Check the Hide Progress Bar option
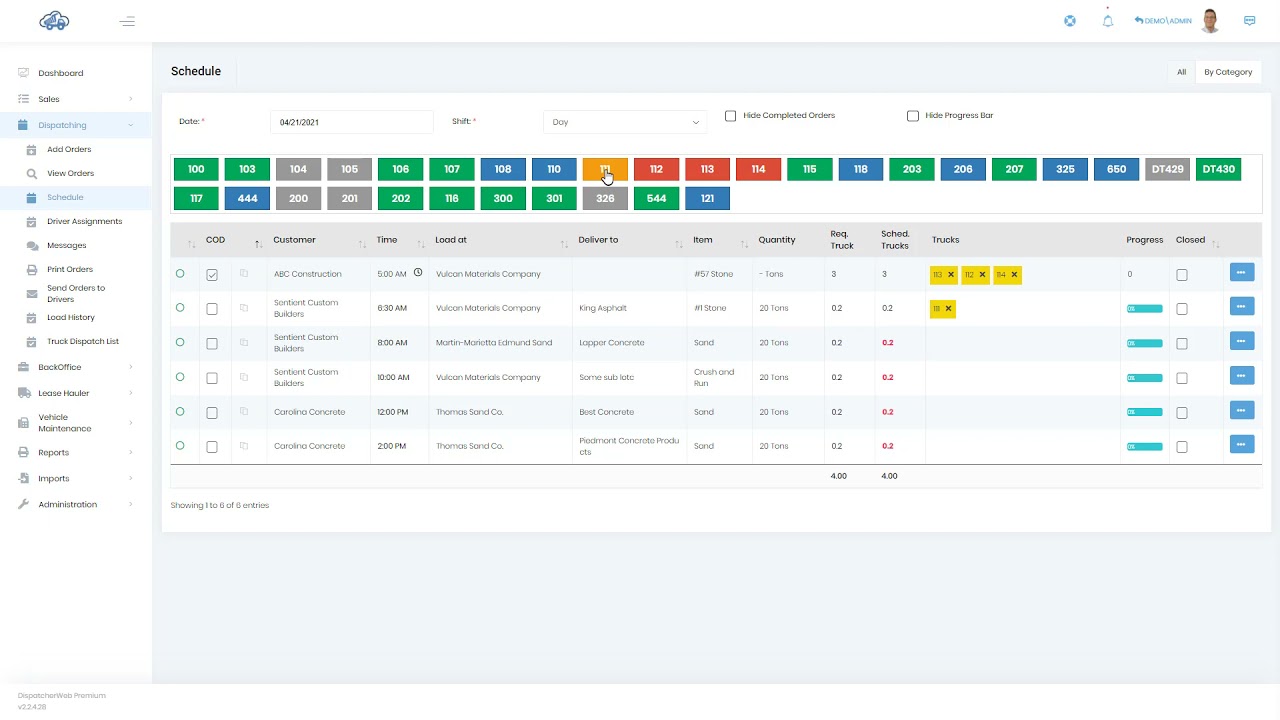Viewport: 1280px width, 720px height. pyautogui.click(x=913, y=116)
